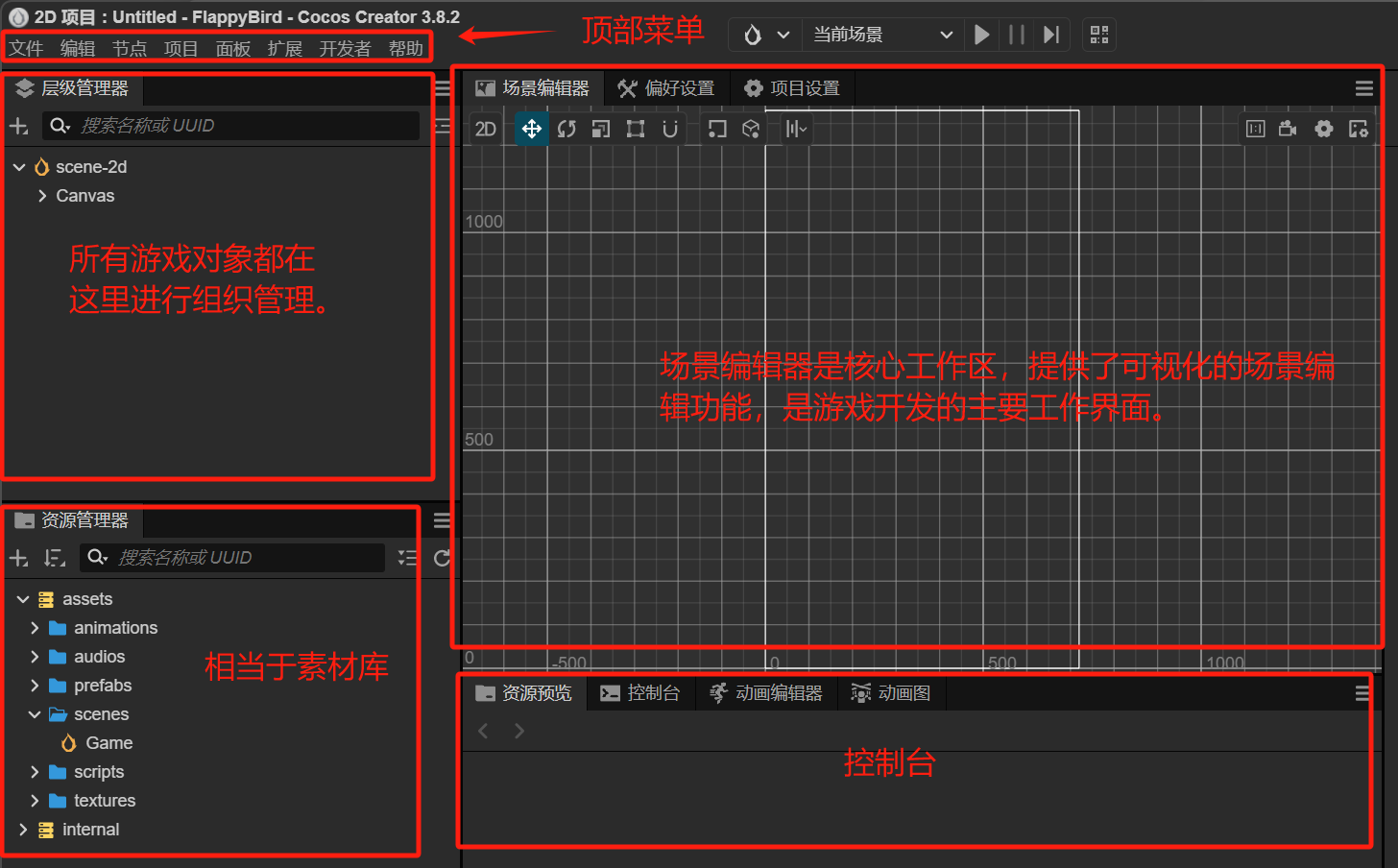Collapse the scene-2d node
The image size is (1398, 868).
19,167
